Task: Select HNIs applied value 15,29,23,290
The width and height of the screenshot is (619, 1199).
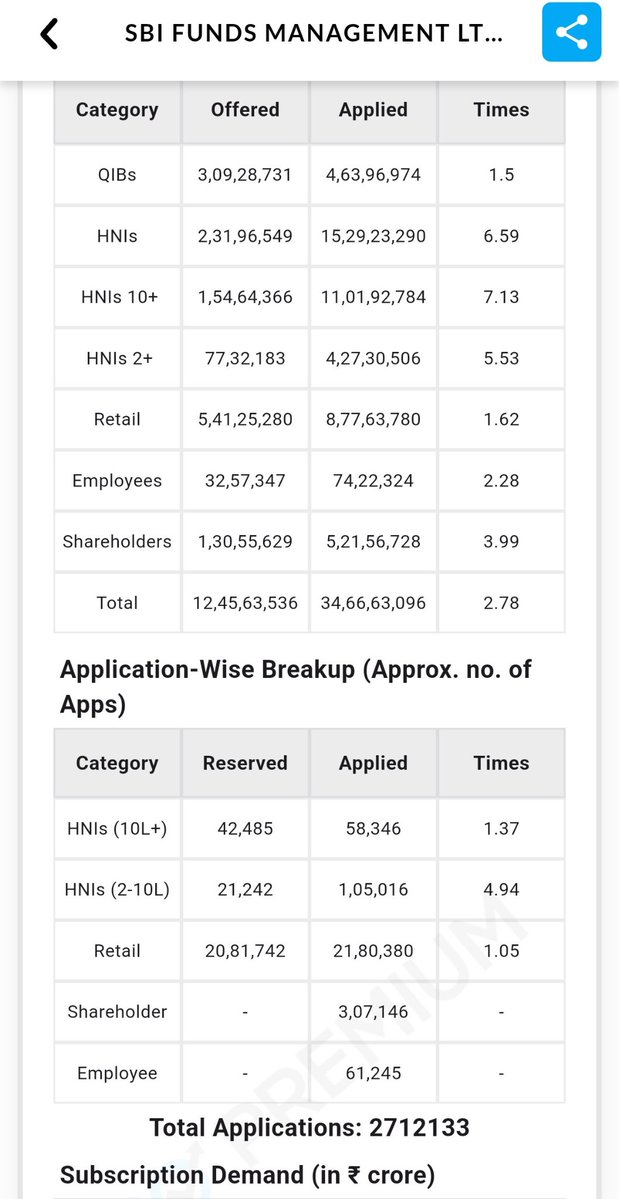Action: pos(373,236)
